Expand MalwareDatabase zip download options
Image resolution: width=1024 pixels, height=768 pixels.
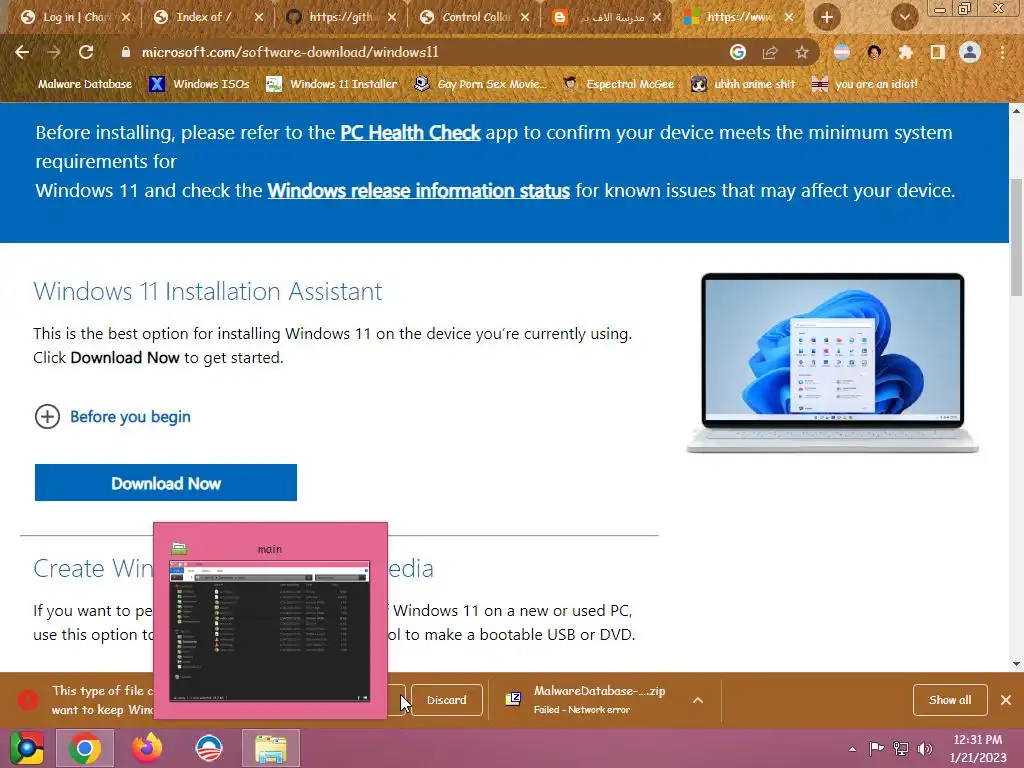[697, 700]
